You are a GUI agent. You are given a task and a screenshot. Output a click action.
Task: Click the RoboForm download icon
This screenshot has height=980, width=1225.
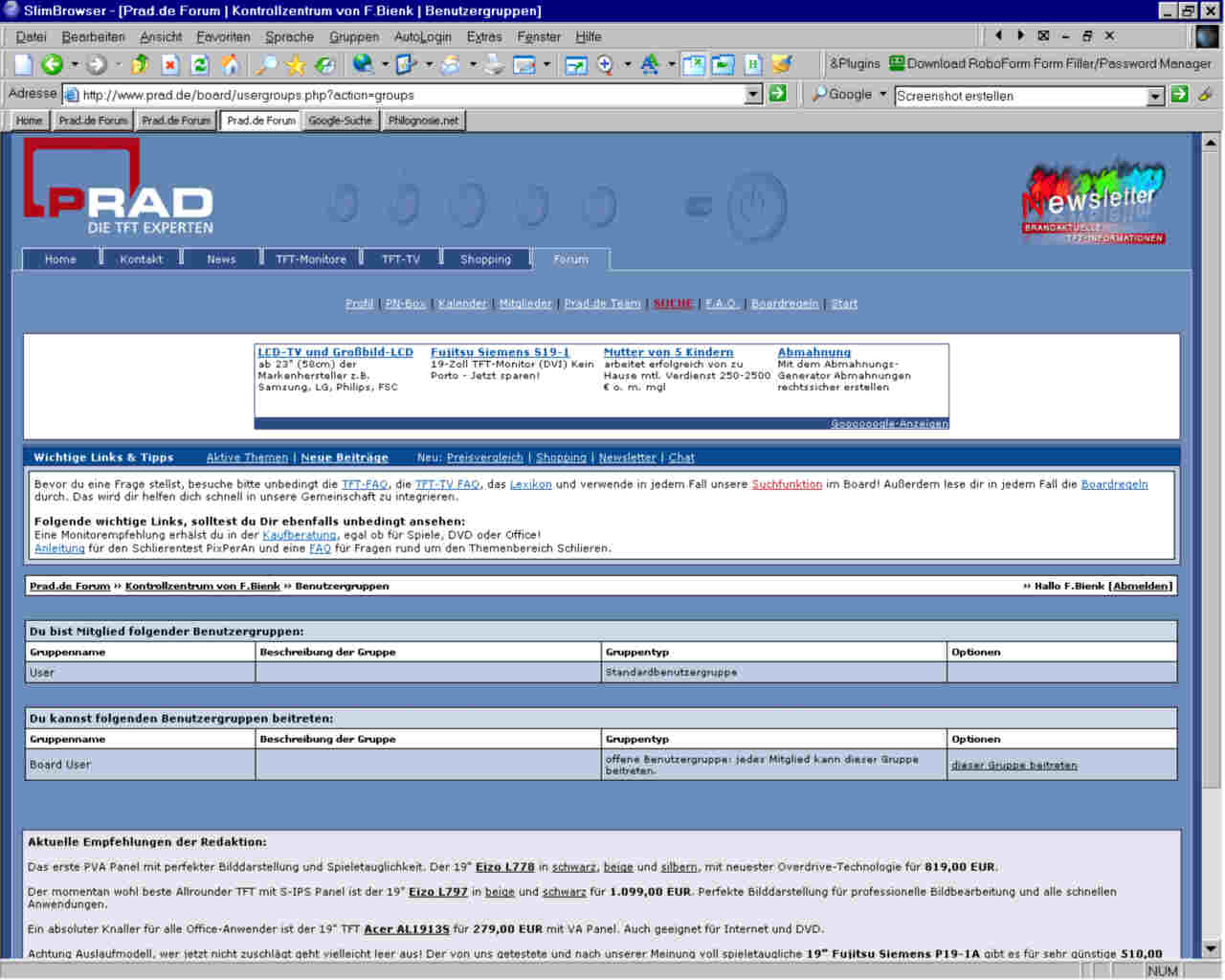897,63
